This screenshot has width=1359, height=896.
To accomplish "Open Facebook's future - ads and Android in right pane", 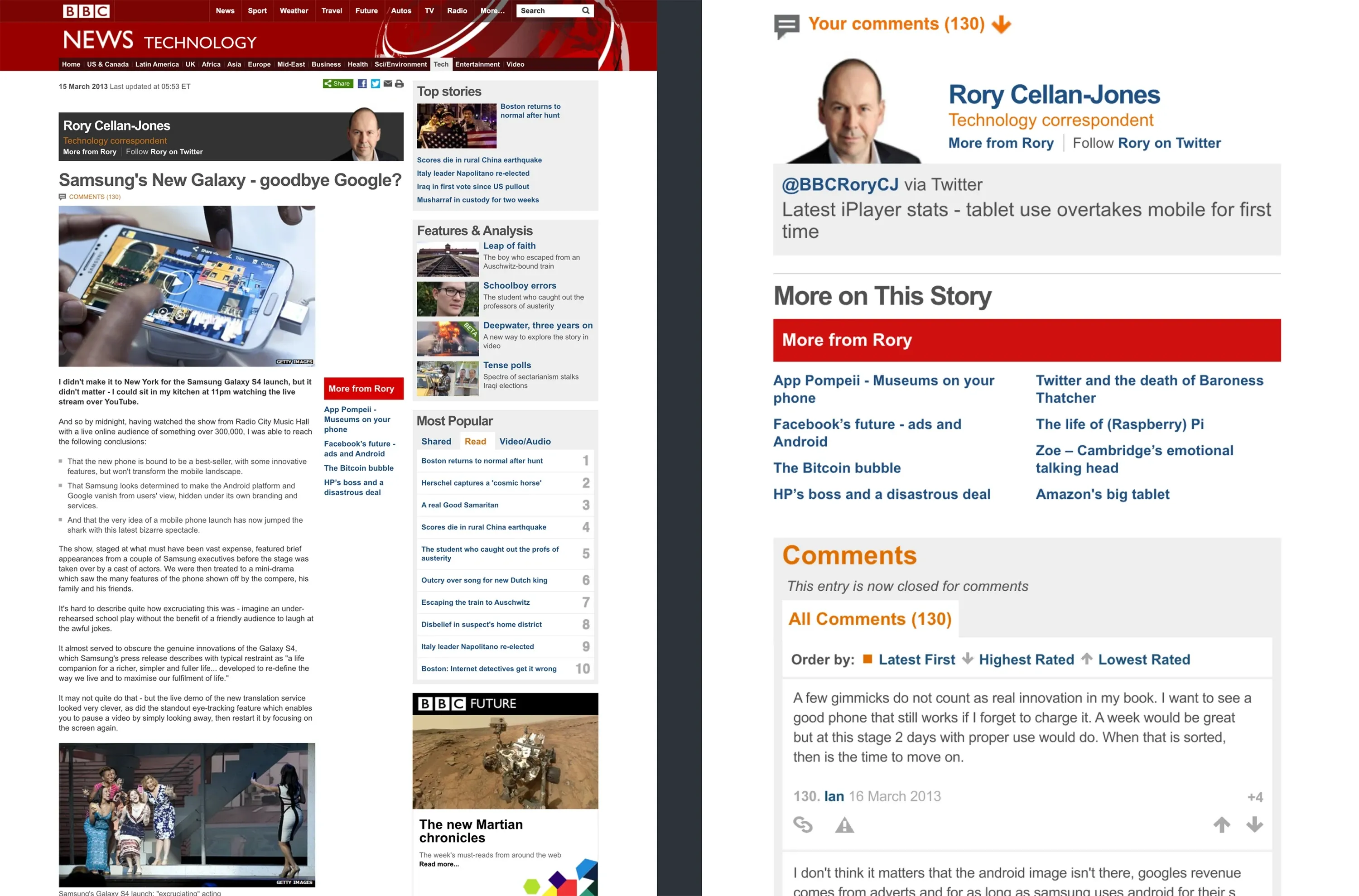I will coord(867,433).
